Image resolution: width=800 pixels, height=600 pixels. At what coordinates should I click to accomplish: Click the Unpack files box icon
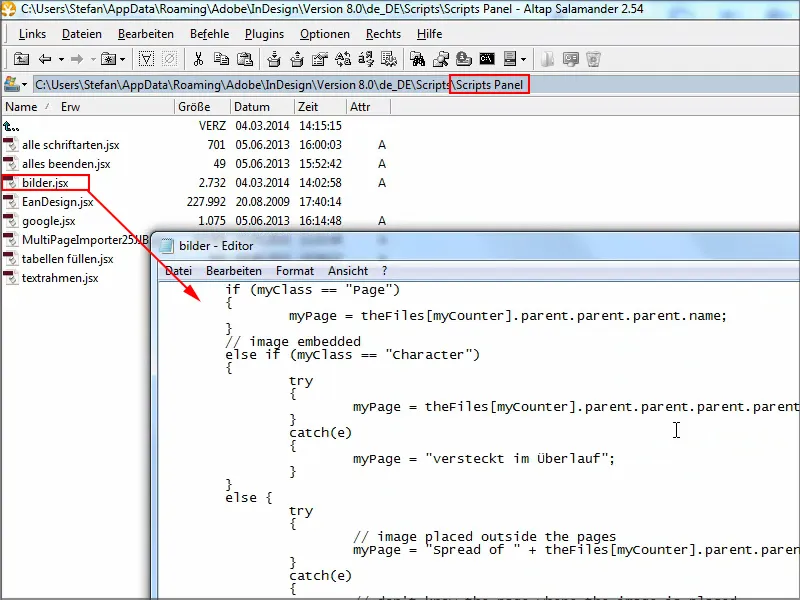pyautogui.click(x=297, y=59)
